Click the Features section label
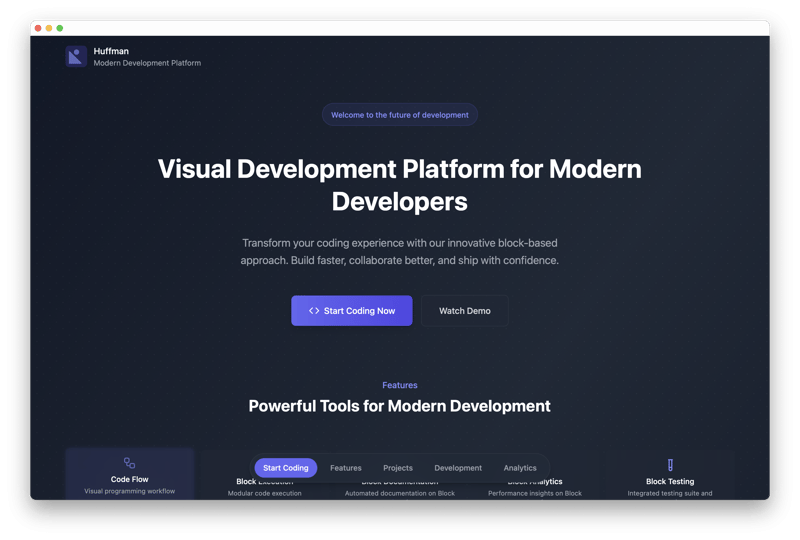800x540 pixels. coord(400,385)
